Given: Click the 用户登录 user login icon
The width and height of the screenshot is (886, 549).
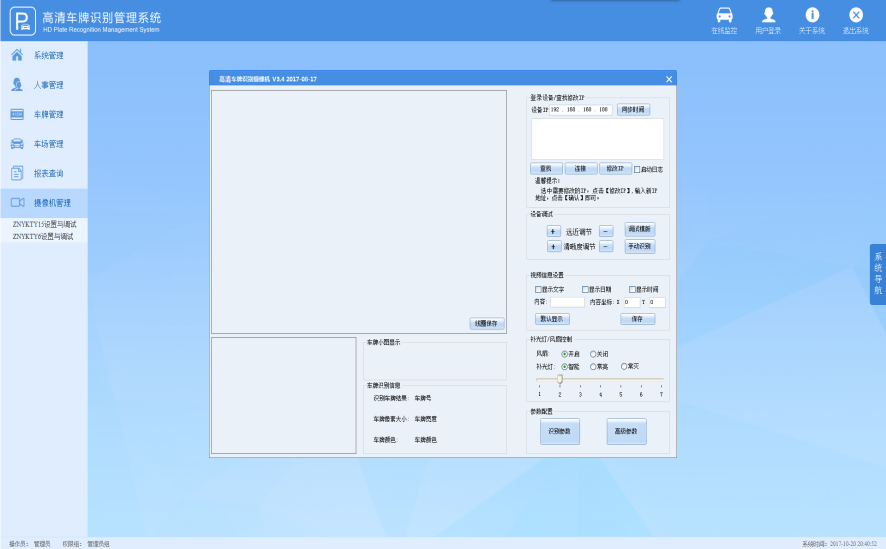Looking at the screenshot, I should (x=768, y=15).
